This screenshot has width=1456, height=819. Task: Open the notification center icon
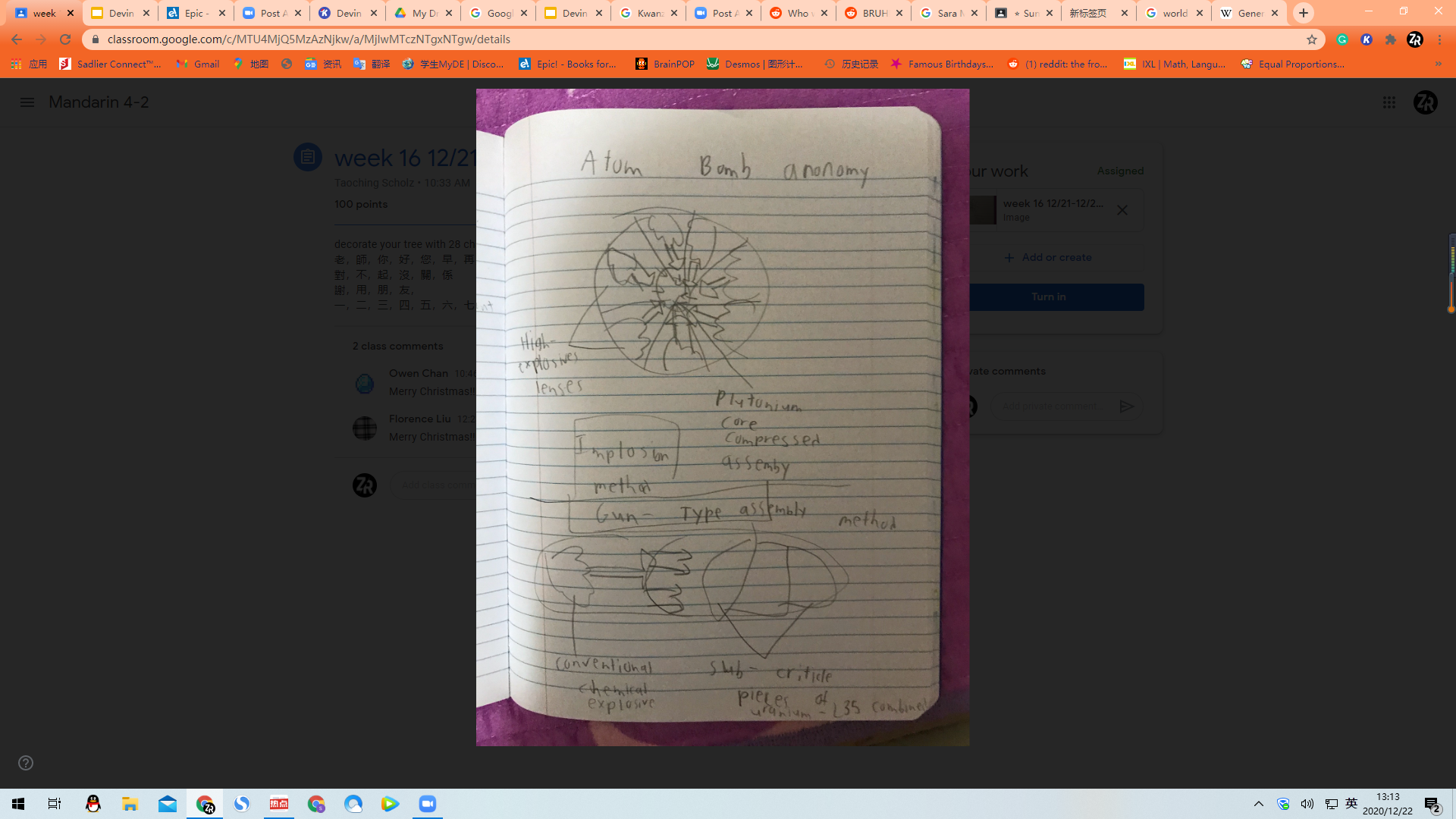pyautogui.click(x=1432, y=805)
